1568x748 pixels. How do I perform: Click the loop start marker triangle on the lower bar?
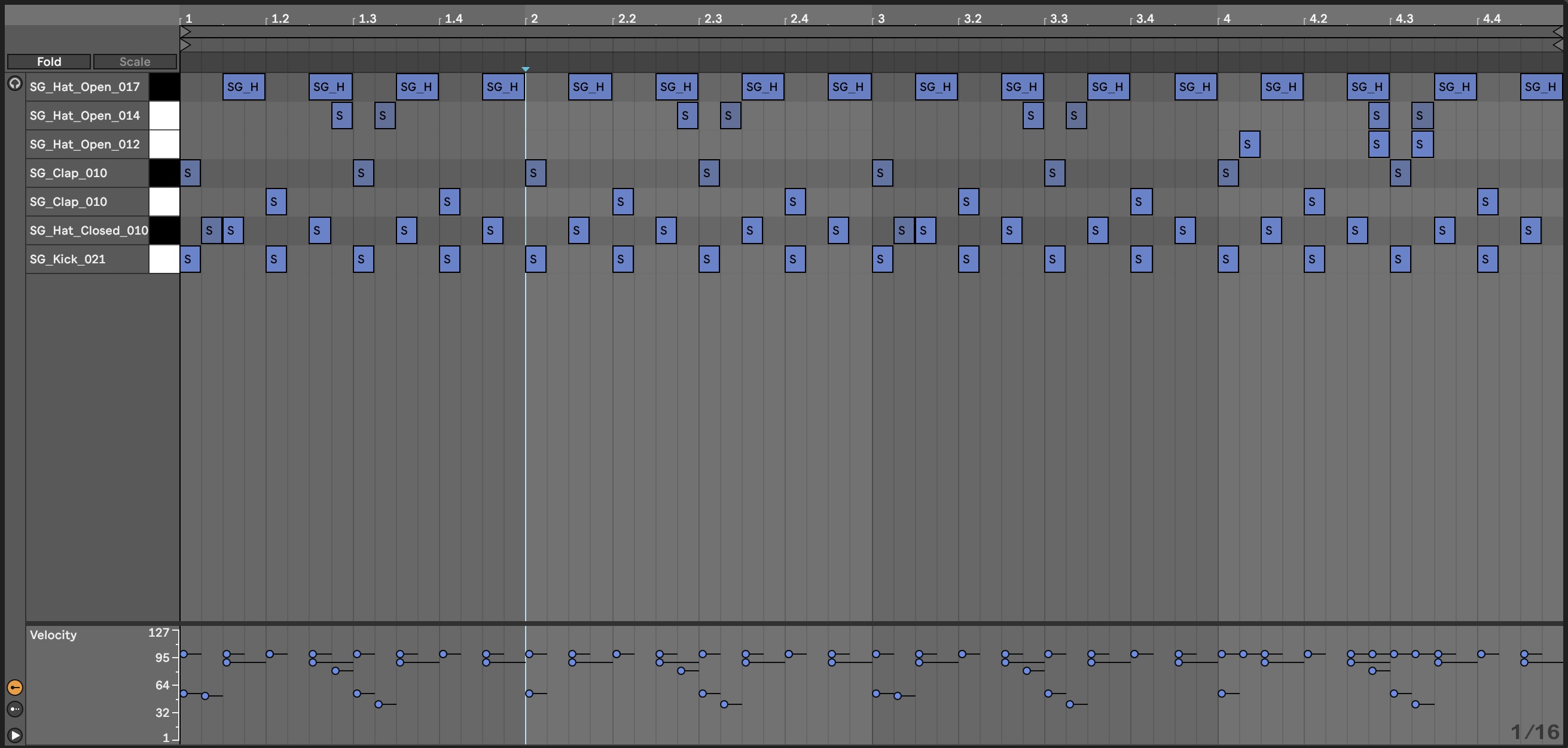185,44
